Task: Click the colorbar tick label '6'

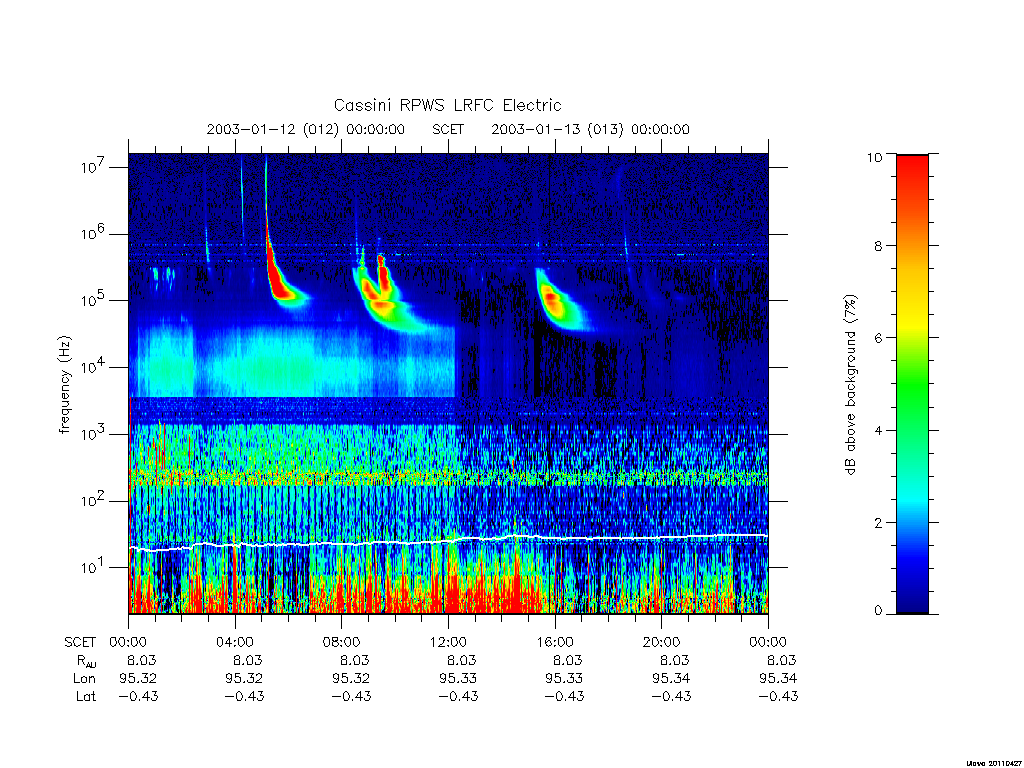Action: pos(878,338)
